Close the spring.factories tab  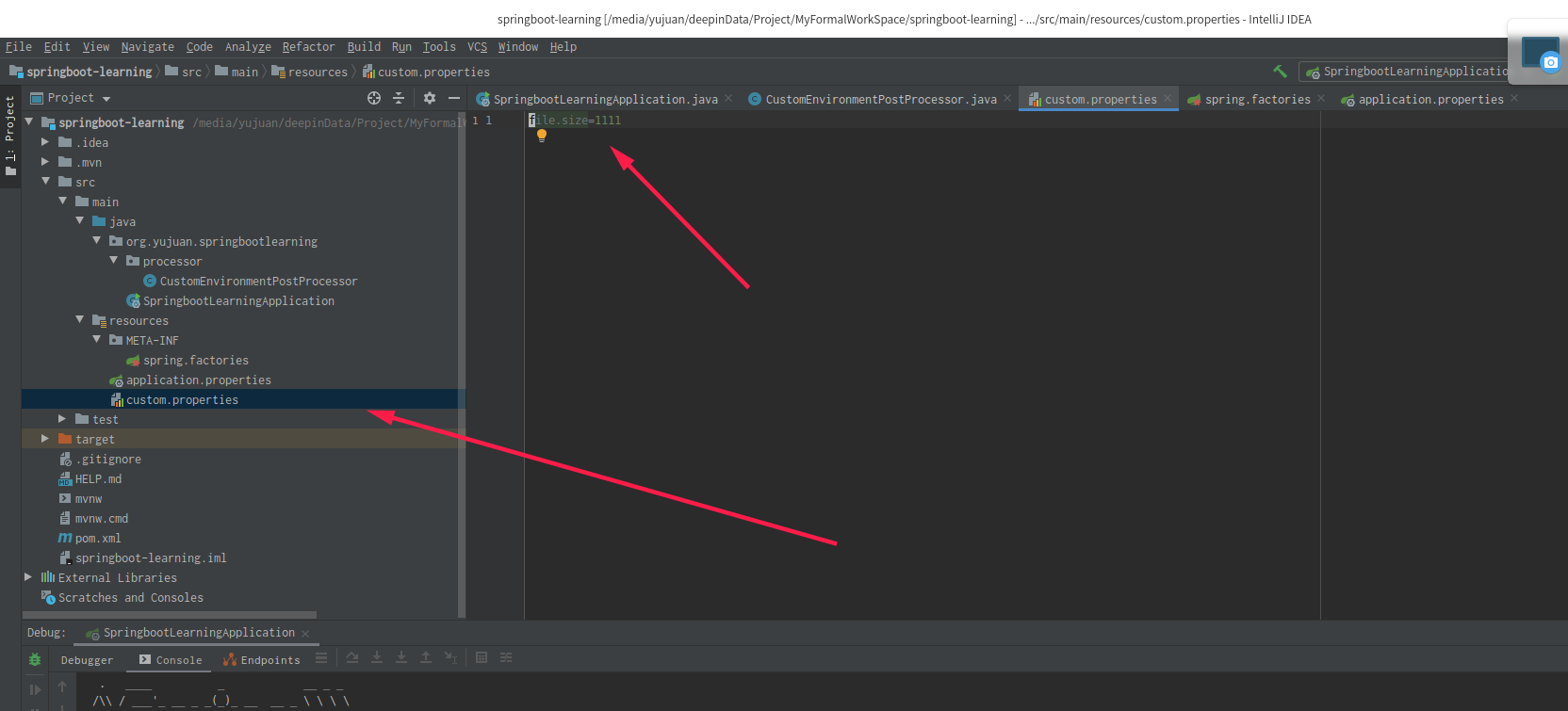(x=1321, y=98)
